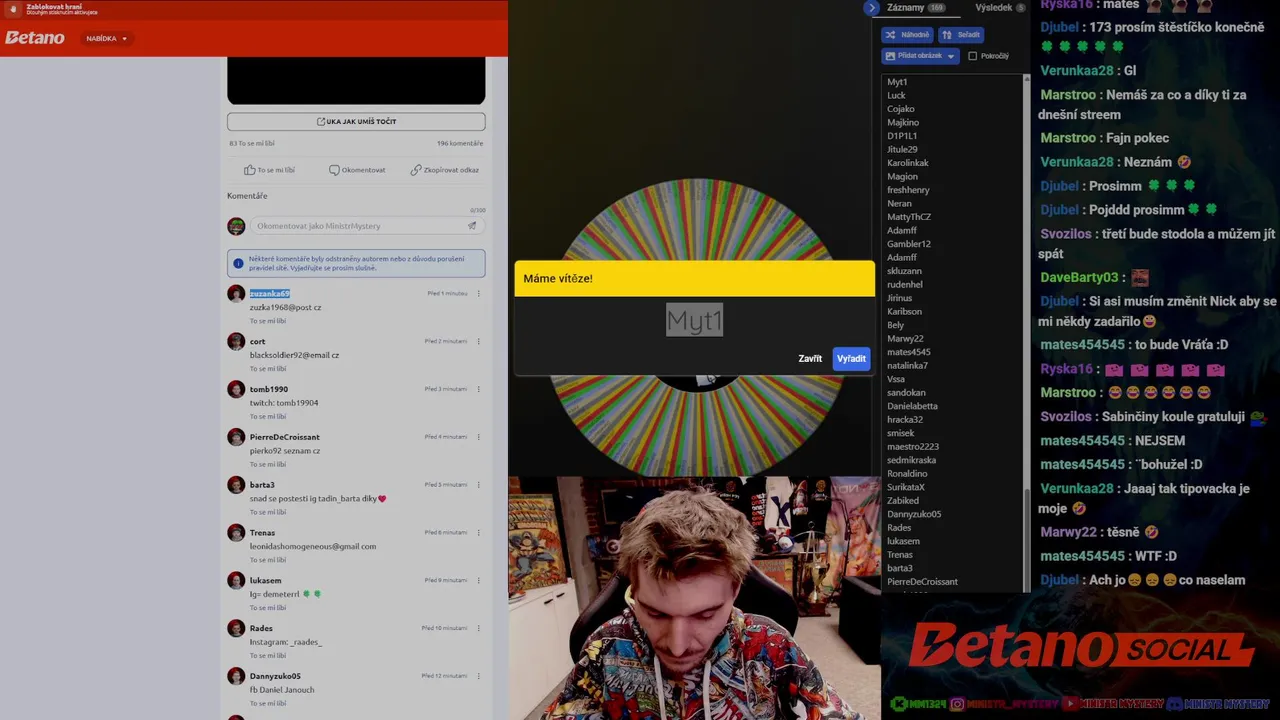This screenshot has width=1280, height=720.
Task: Like zuzanka69's comment
Action: [268, 321]
